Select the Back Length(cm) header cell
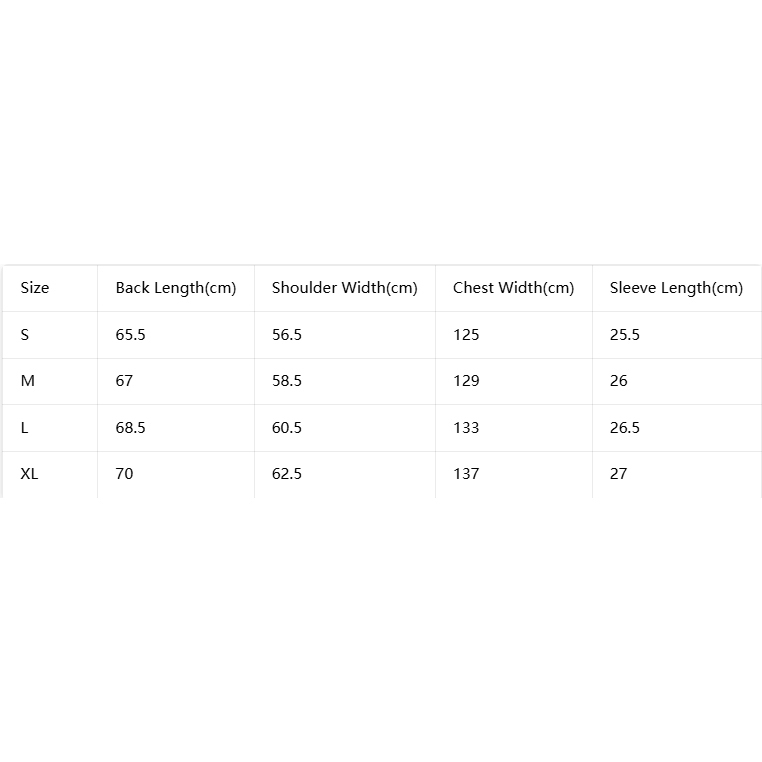This screenshot has width=762, height=762. pos(175,288)
